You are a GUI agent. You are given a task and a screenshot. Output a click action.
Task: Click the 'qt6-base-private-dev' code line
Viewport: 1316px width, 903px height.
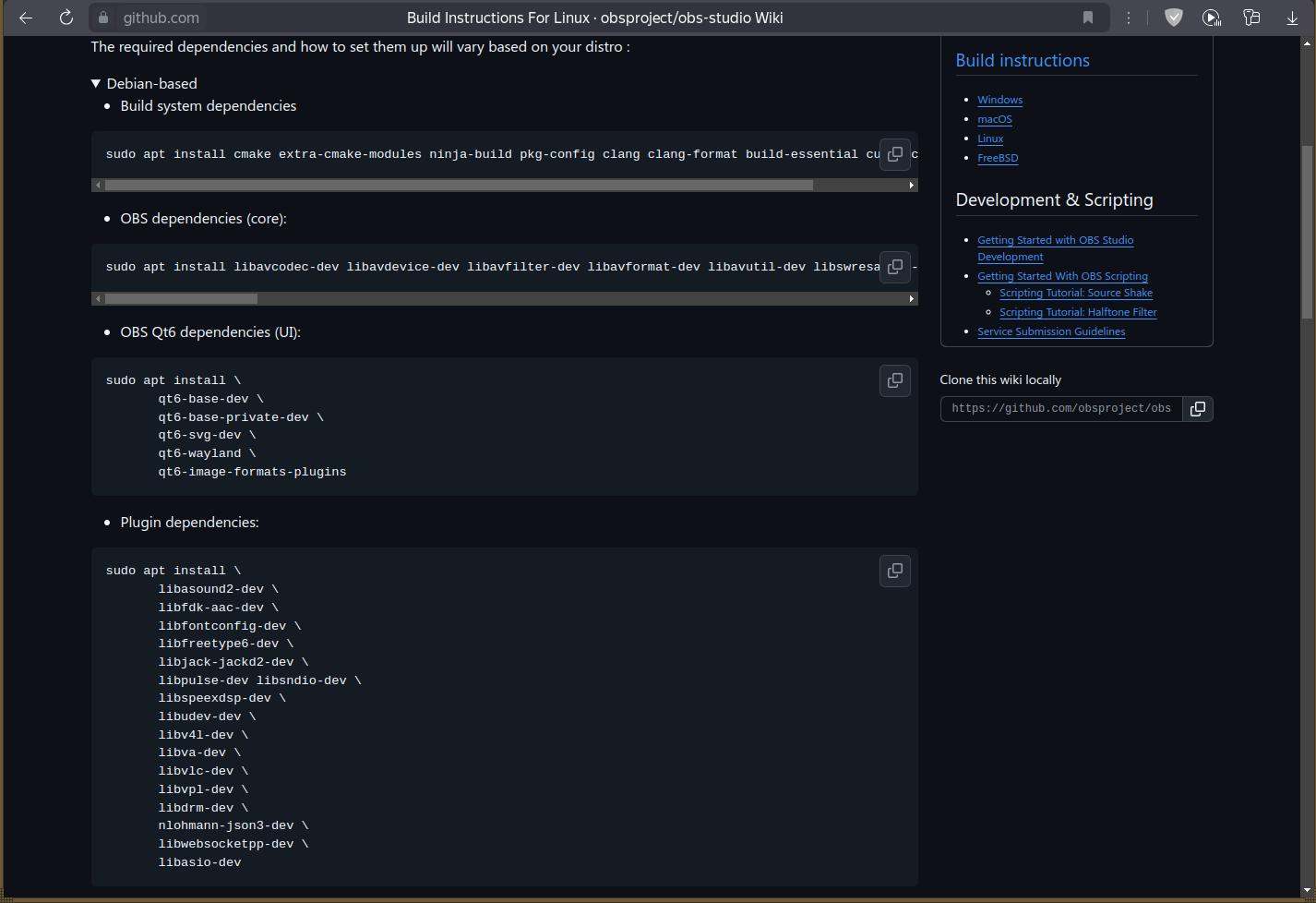click(x=241, y=417)
